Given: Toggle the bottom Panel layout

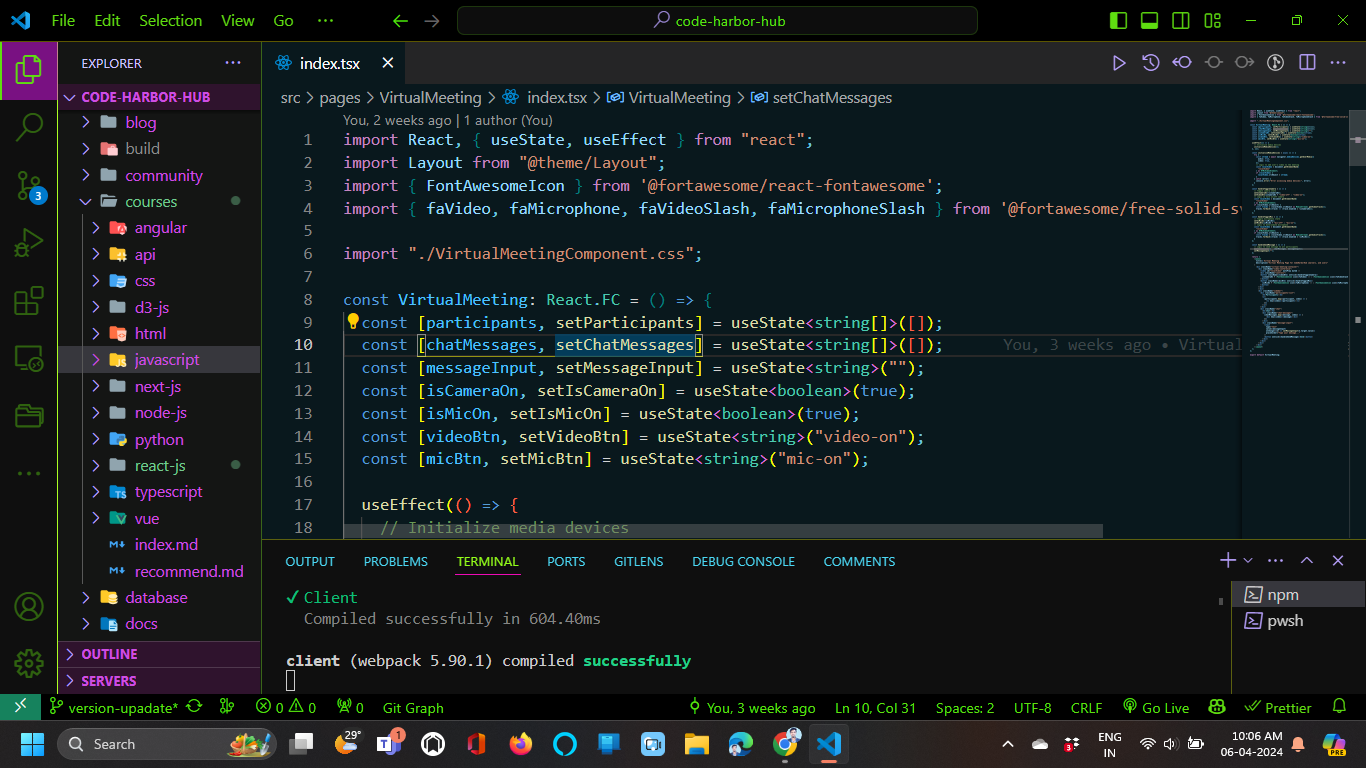Looking at the screenshot, I should (1150, 20).
